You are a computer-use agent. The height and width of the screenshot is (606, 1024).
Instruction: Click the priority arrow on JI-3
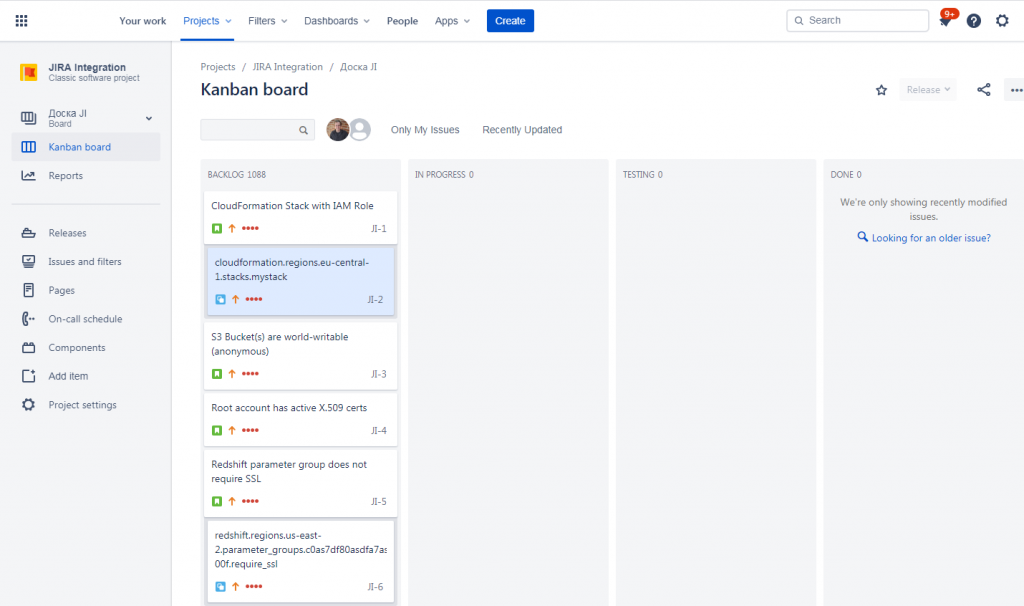click(232, 374)
